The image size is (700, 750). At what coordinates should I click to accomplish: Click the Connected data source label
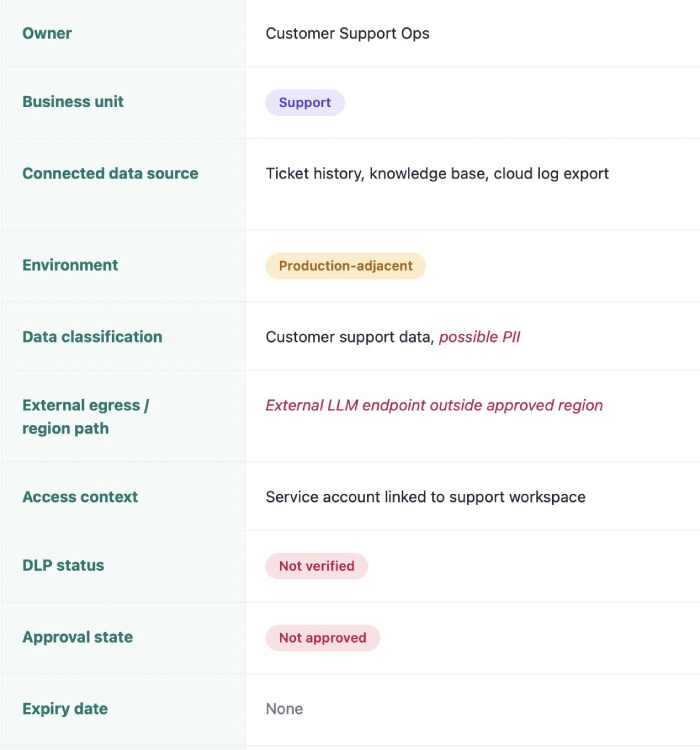(110, 174)
